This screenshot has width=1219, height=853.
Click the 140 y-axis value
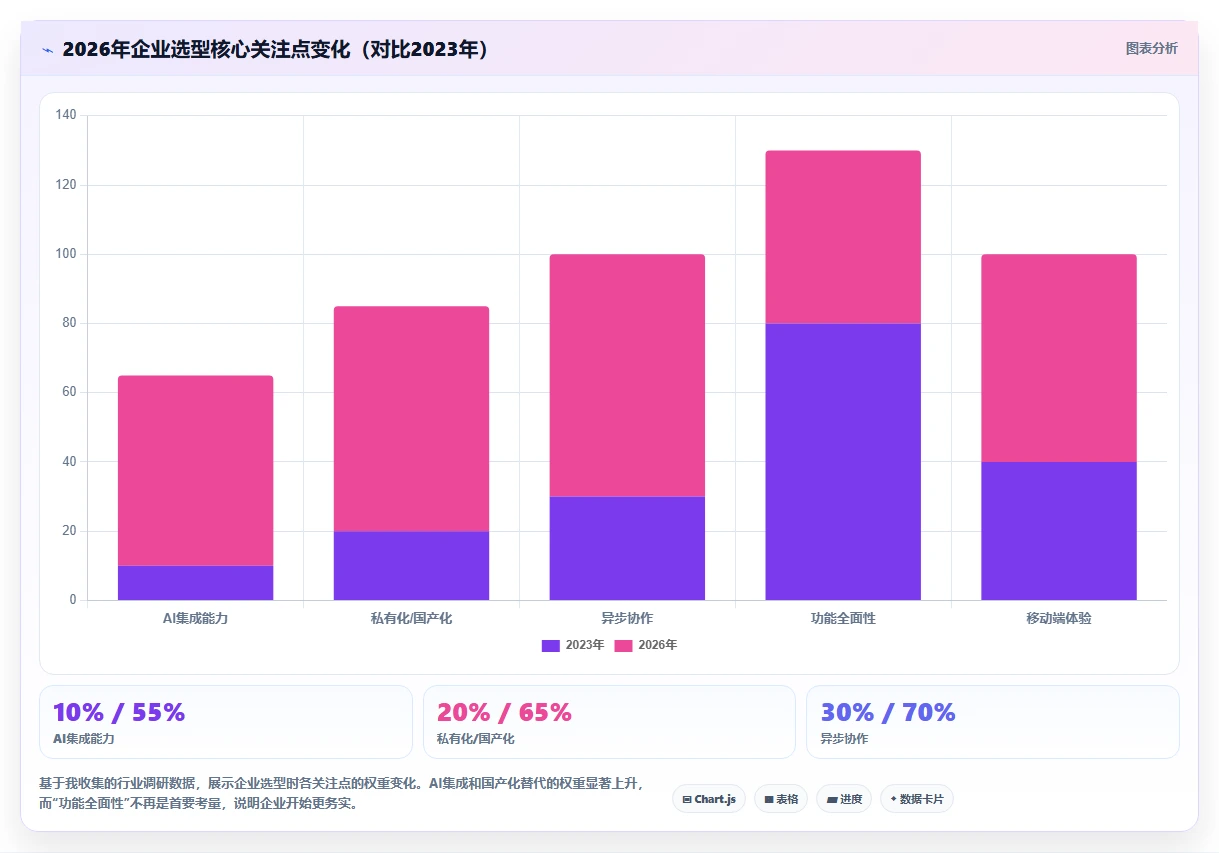66,116
